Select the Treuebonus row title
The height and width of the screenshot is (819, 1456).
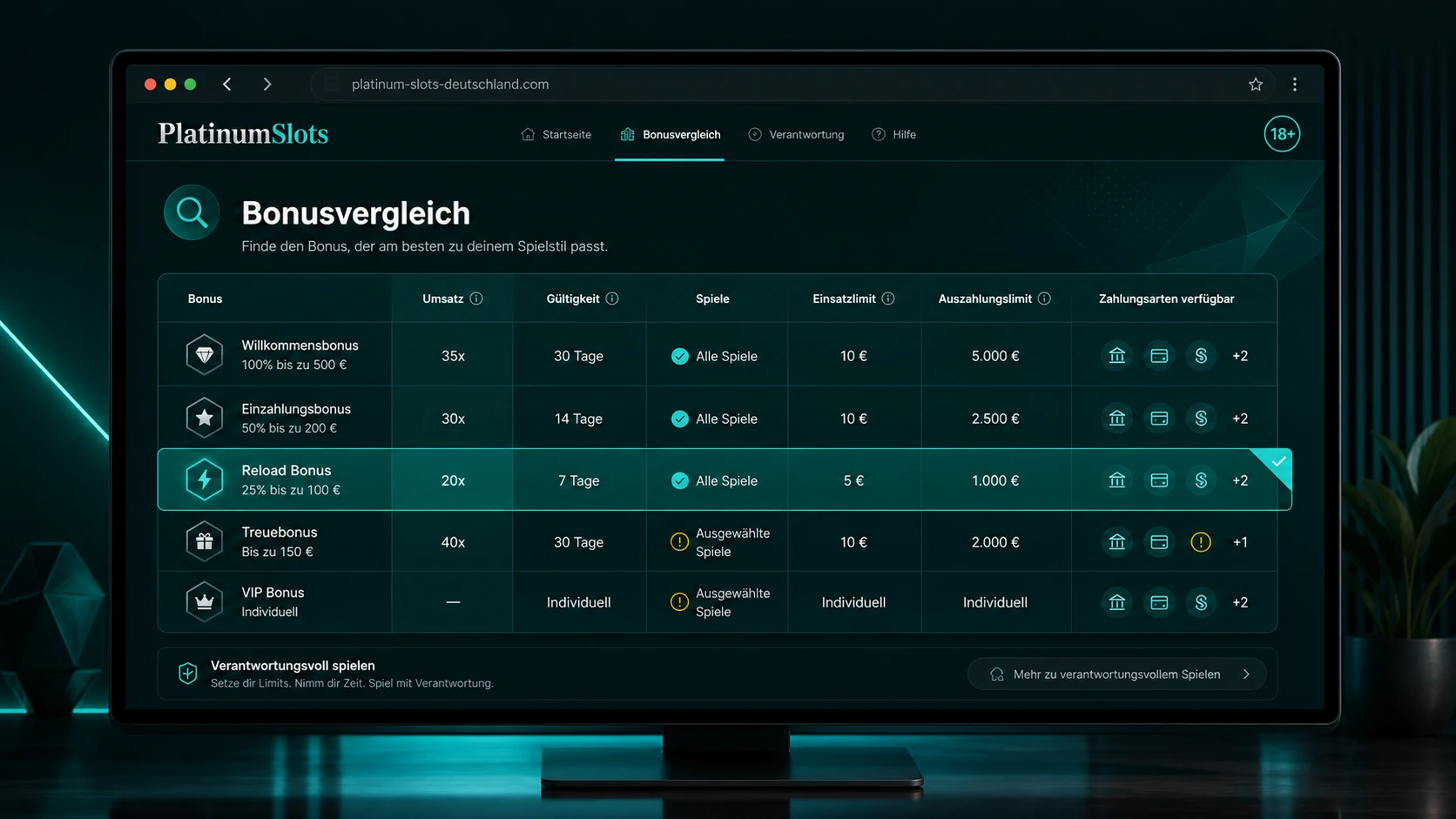279,532
